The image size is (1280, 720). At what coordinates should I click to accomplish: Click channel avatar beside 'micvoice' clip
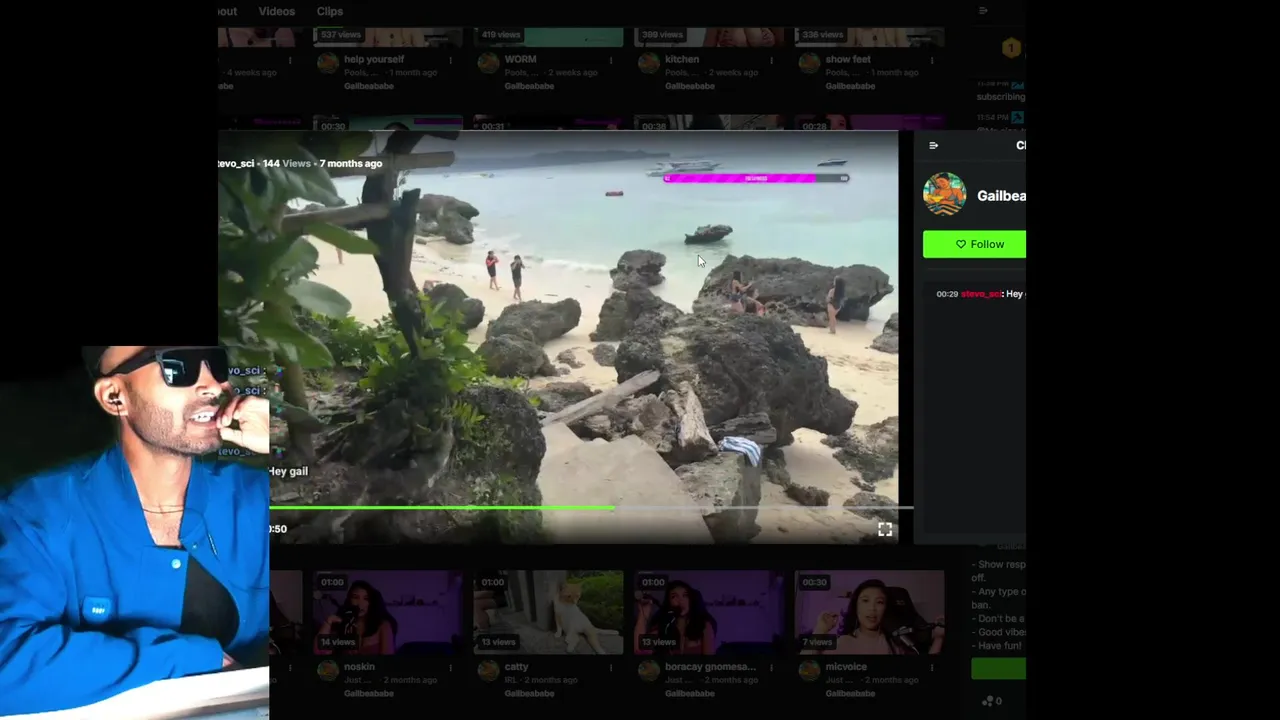point(809,671)
